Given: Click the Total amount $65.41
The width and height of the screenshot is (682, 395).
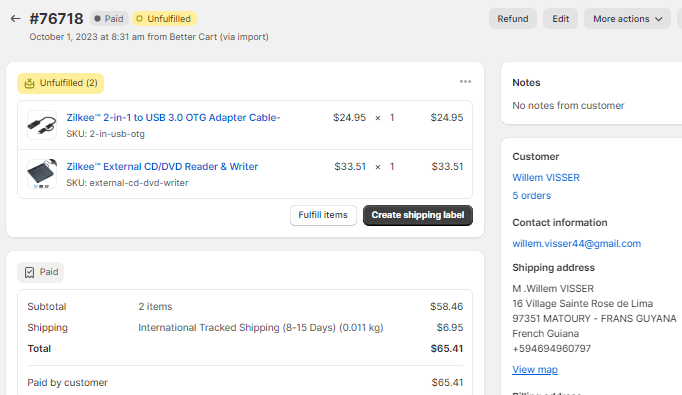Looking at the screenshot, I should [x=447, y=349].
